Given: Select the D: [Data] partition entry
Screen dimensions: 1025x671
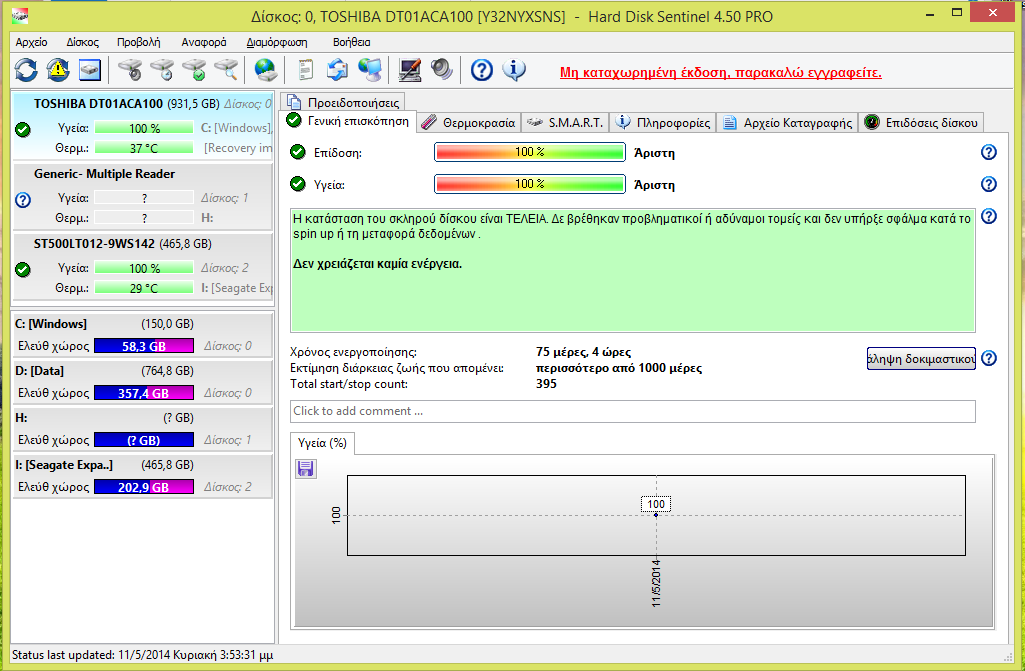Looking at the screenshot, I should [143, 382].
